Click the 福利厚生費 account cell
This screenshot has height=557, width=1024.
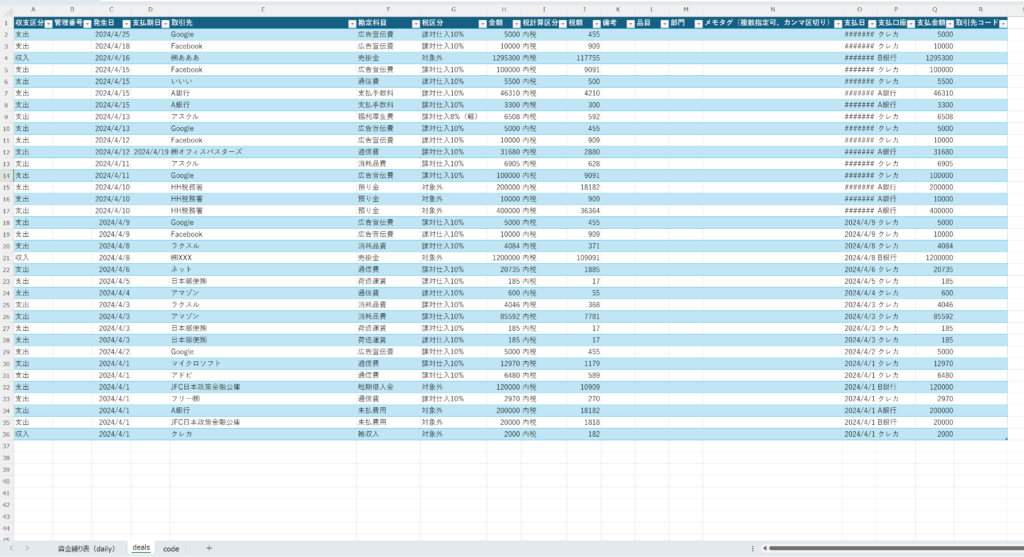388,117
